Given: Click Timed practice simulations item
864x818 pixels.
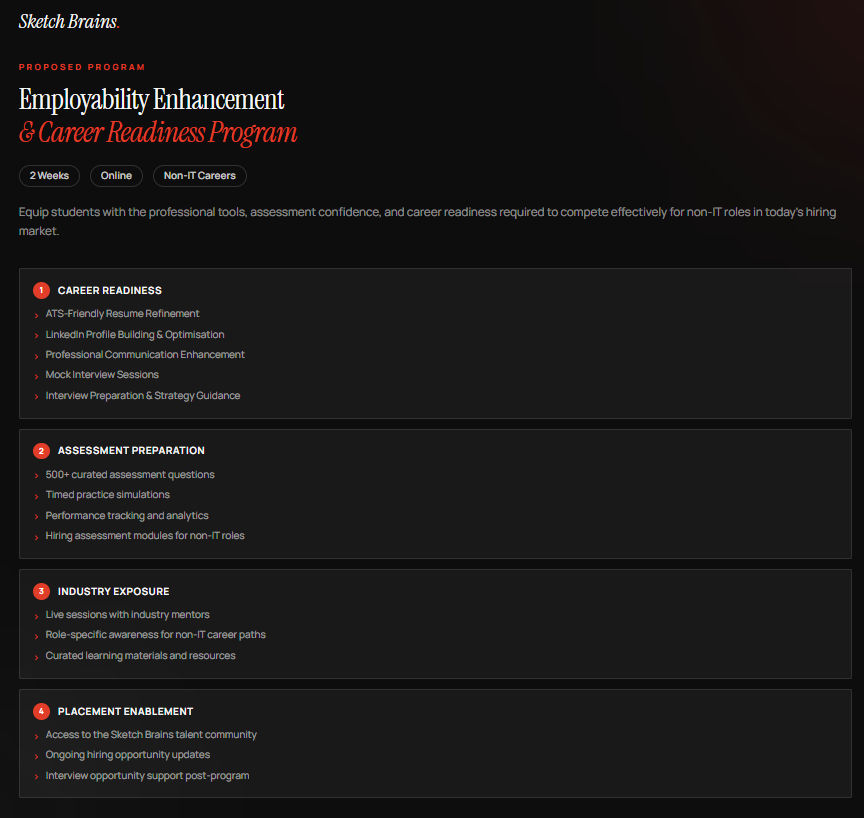Looking at the screenshot, I should coord(107,495).
